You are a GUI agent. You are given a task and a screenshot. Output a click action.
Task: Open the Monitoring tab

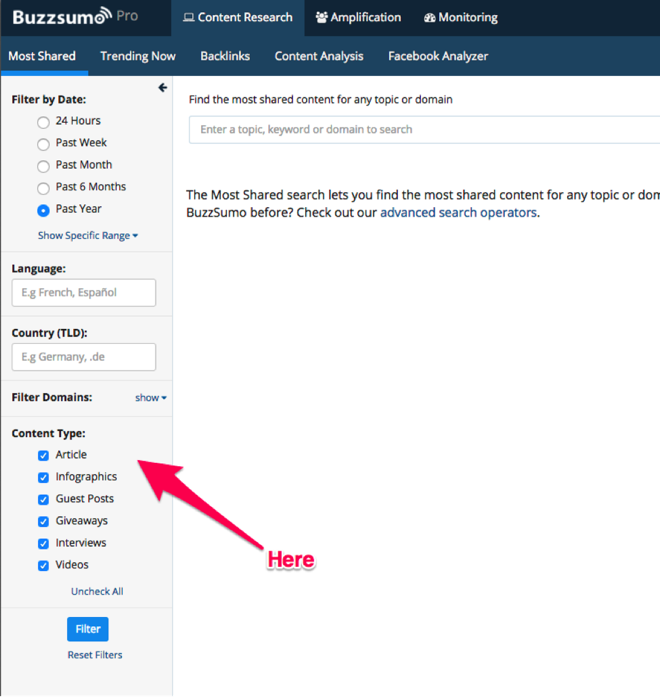[461, 18]
